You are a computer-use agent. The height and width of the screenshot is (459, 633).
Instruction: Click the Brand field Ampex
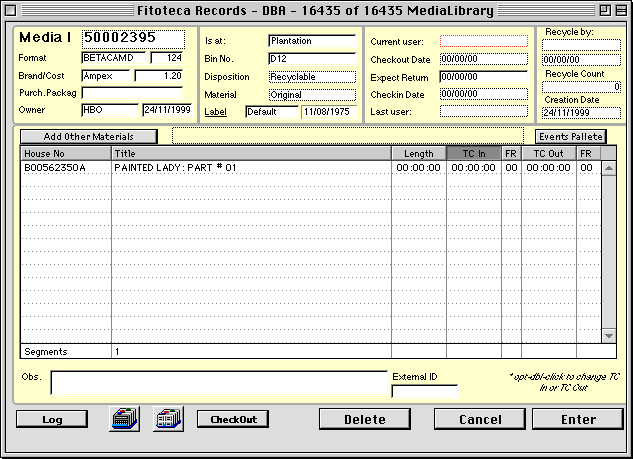[106, 76]
